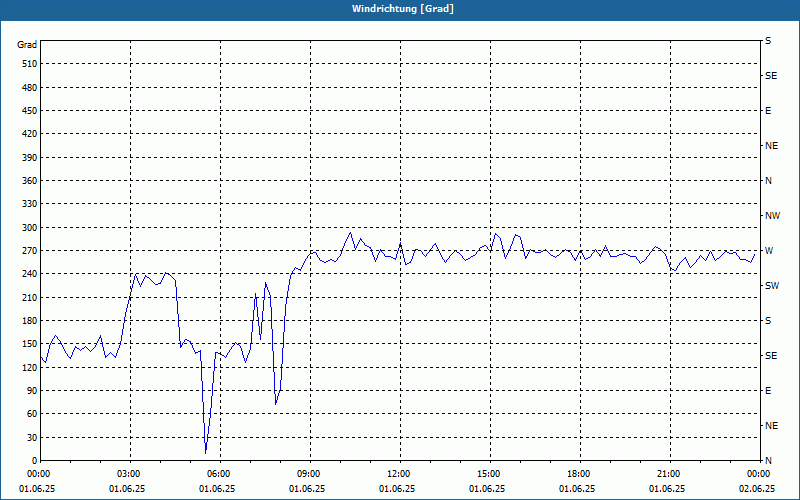800x500 pixels.
Task: Select the 12:00 time axis label
Action: pos(400,474)
